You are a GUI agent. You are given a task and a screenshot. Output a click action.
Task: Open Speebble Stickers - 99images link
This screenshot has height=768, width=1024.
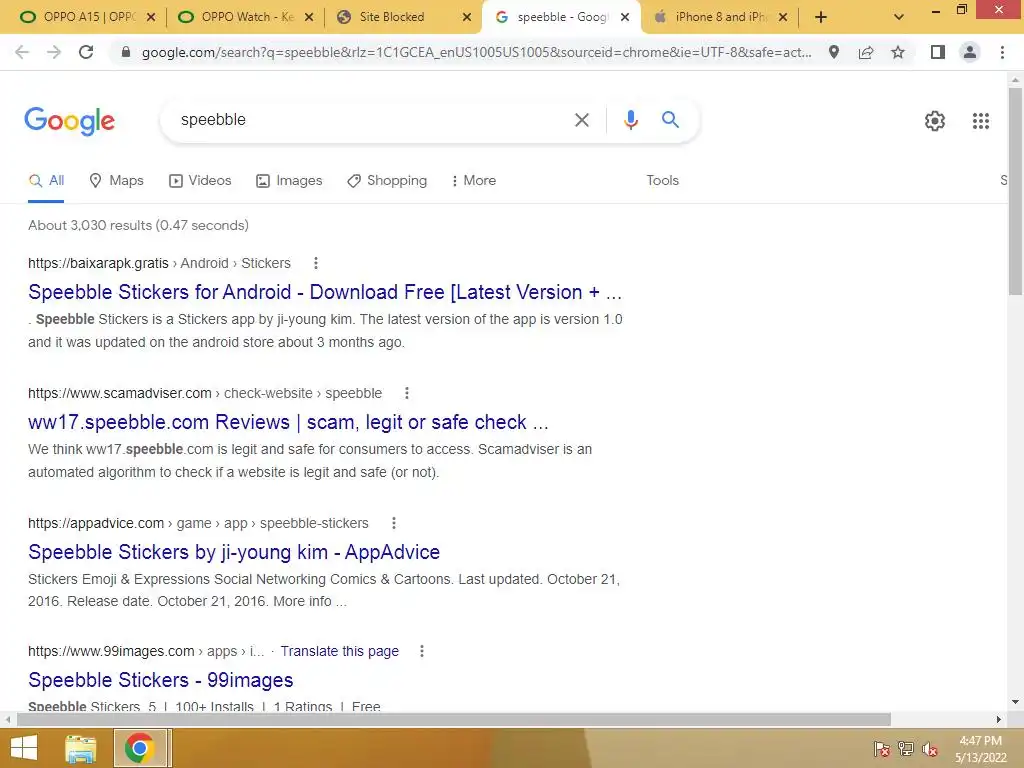(161, 680)
